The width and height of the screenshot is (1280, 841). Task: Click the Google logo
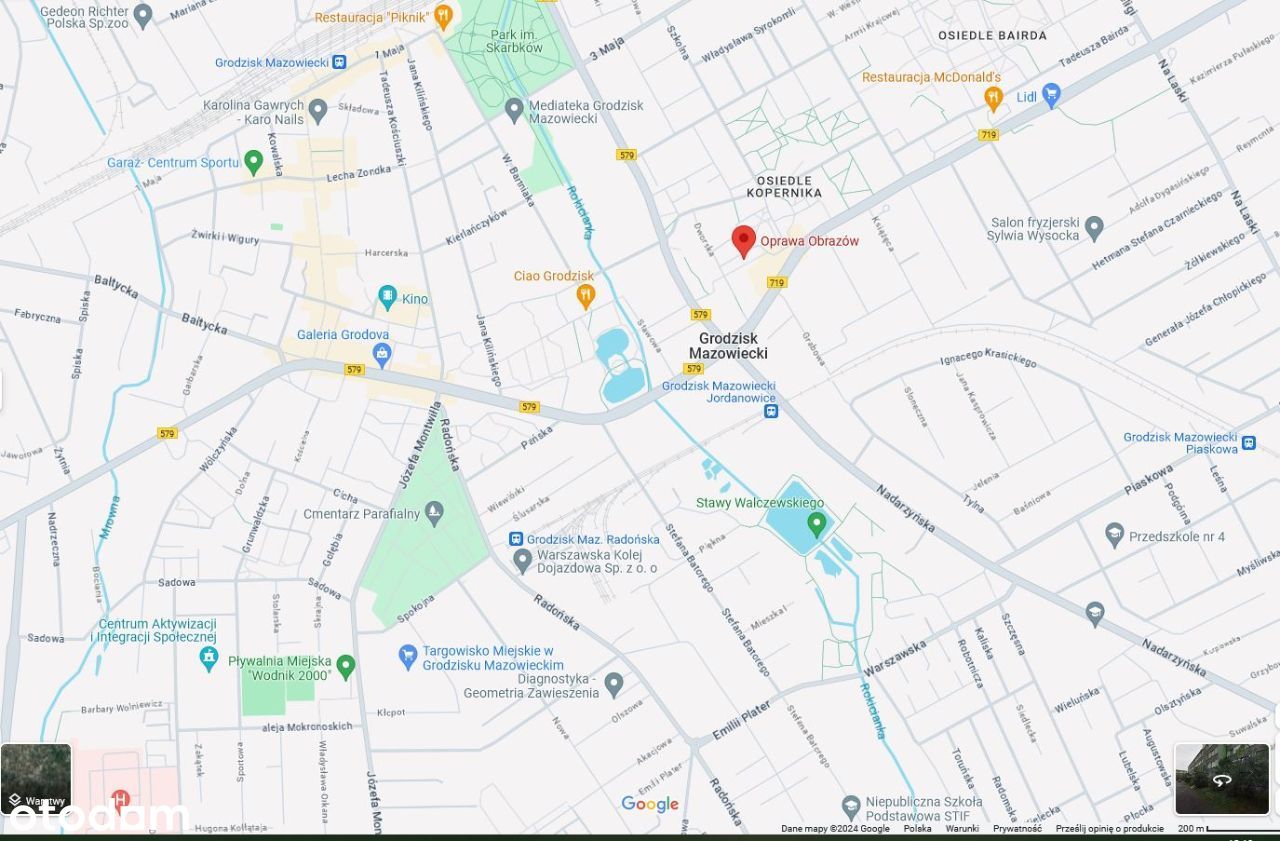(x=650, y=804)
